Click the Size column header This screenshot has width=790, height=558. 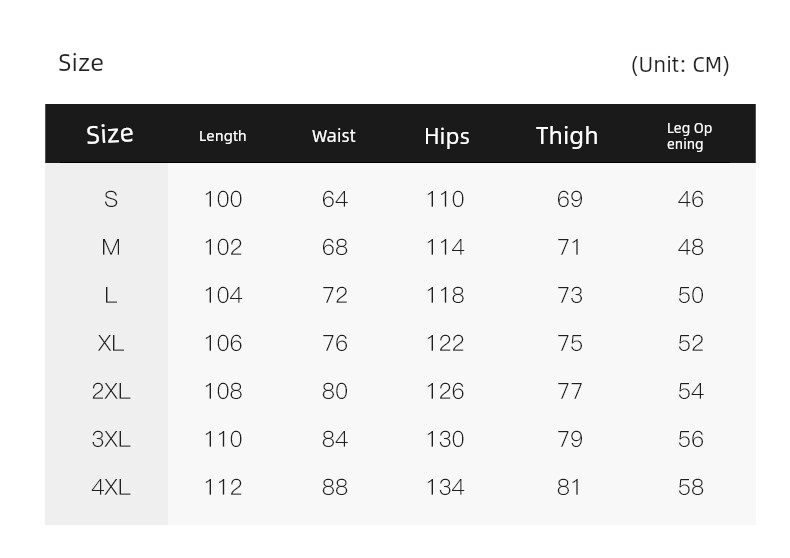110,134
